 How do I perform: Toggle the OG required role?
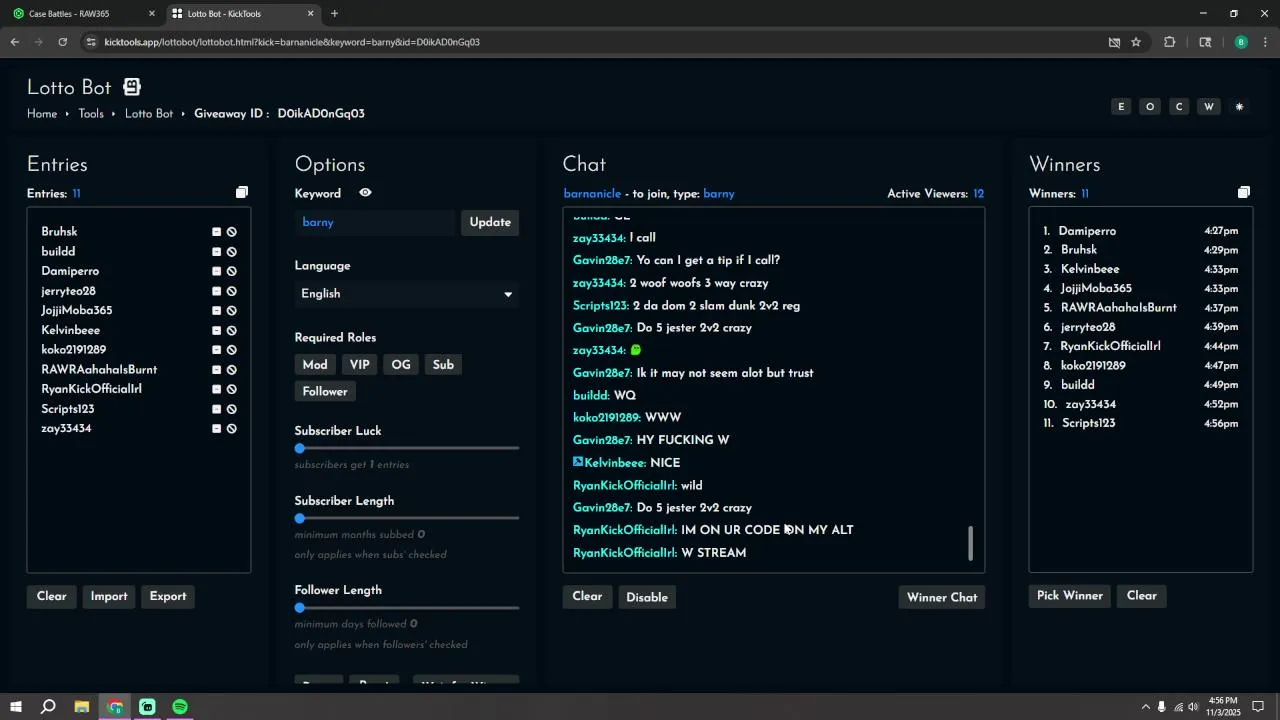[x=401, y=365]
